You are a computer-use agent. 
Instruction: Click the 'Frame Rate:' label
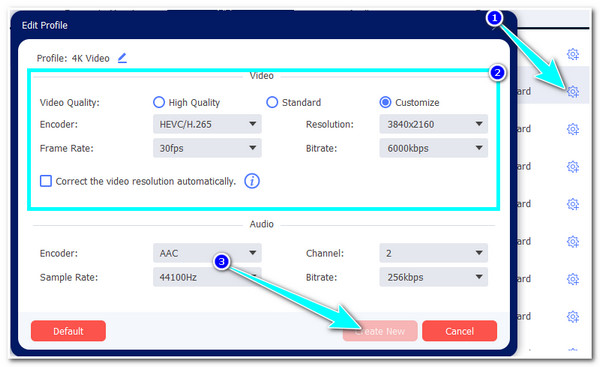[67, 148]
